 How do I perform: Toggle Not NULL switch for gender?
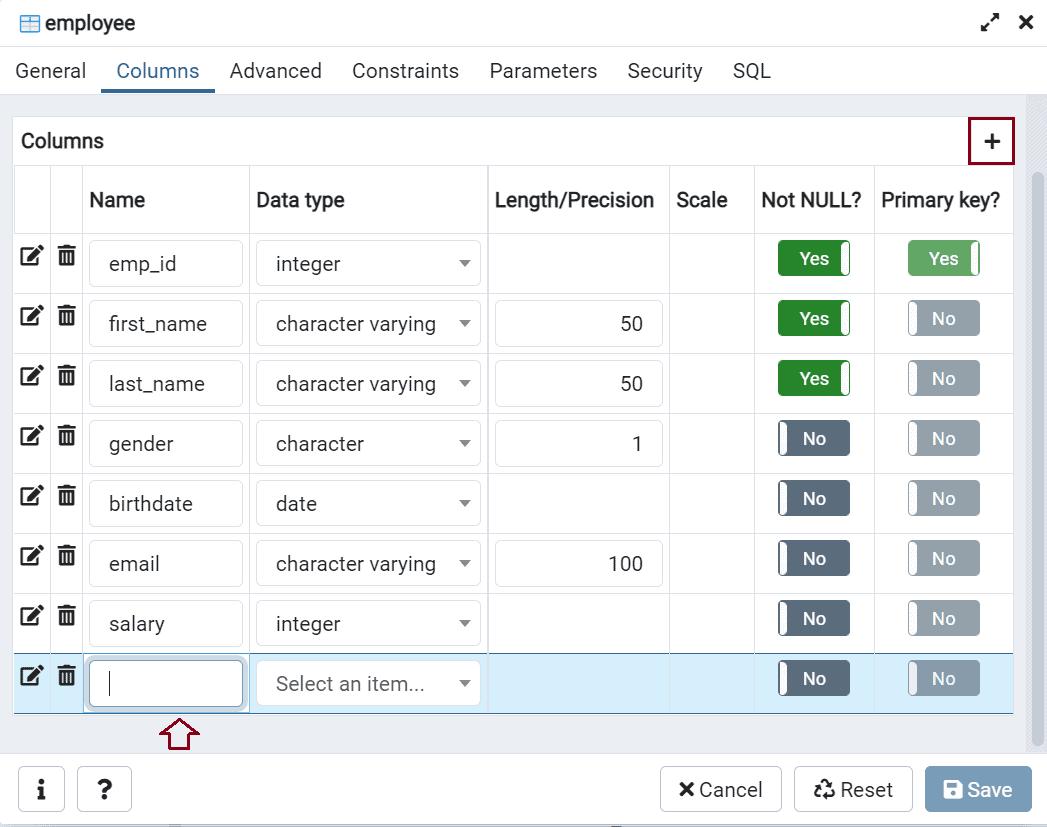(814, 439)
